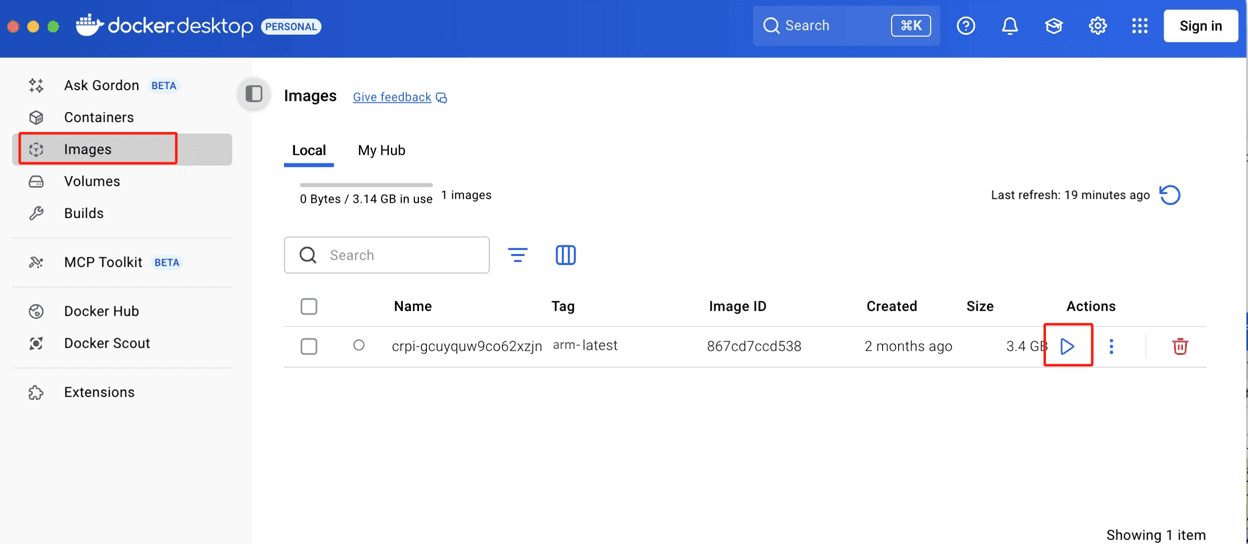1248x544 pixels.
Task: Select Images in the sidebar
Action: point(122,149)
